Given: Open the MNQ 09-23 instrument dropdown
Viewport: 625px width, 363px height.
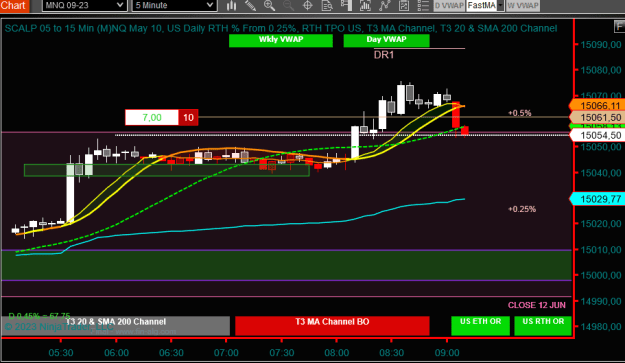Looking at the screenshot, I should [x=85, y=5].
